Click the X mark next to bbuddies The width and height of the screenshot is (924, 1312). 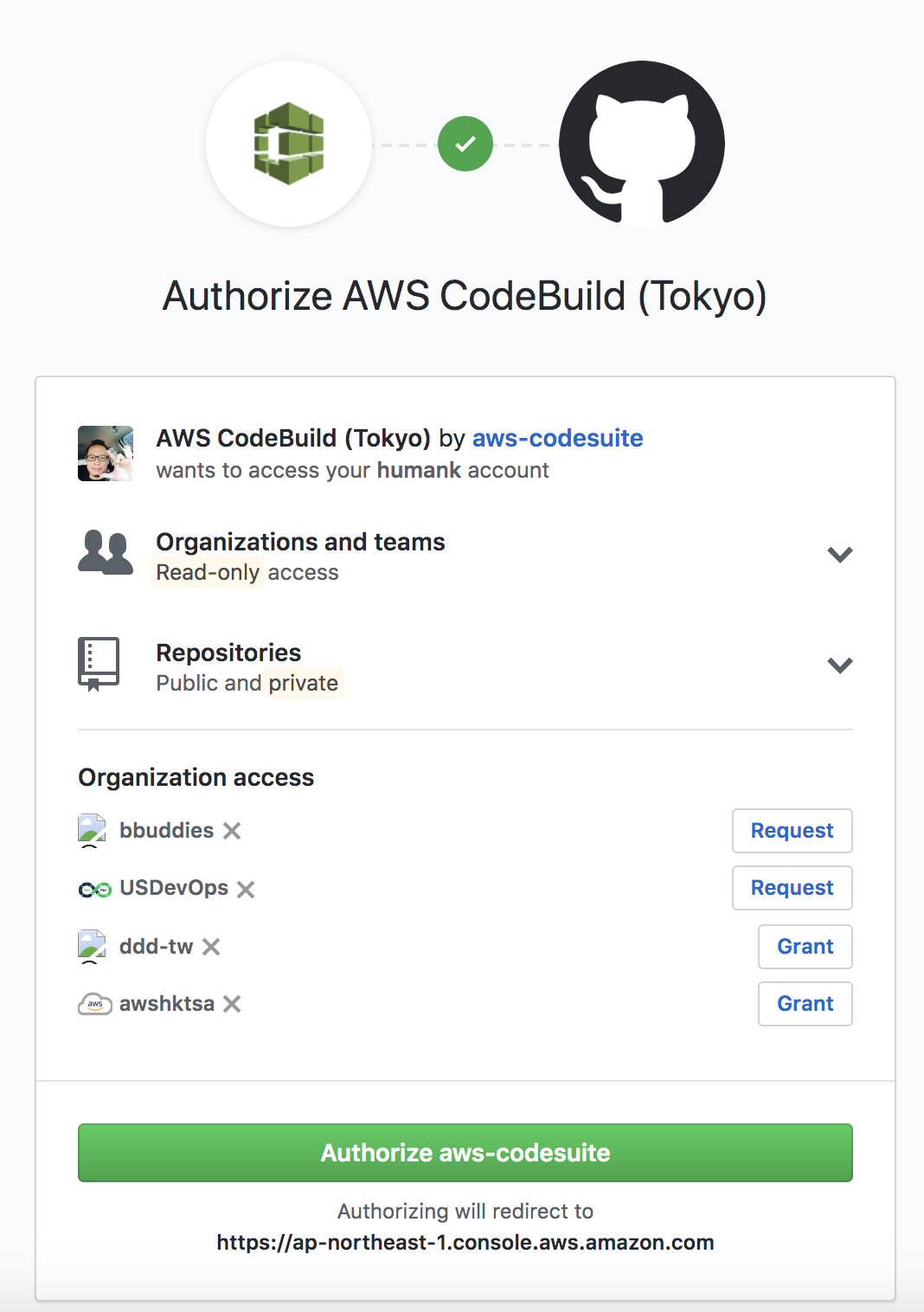[232, 831]
